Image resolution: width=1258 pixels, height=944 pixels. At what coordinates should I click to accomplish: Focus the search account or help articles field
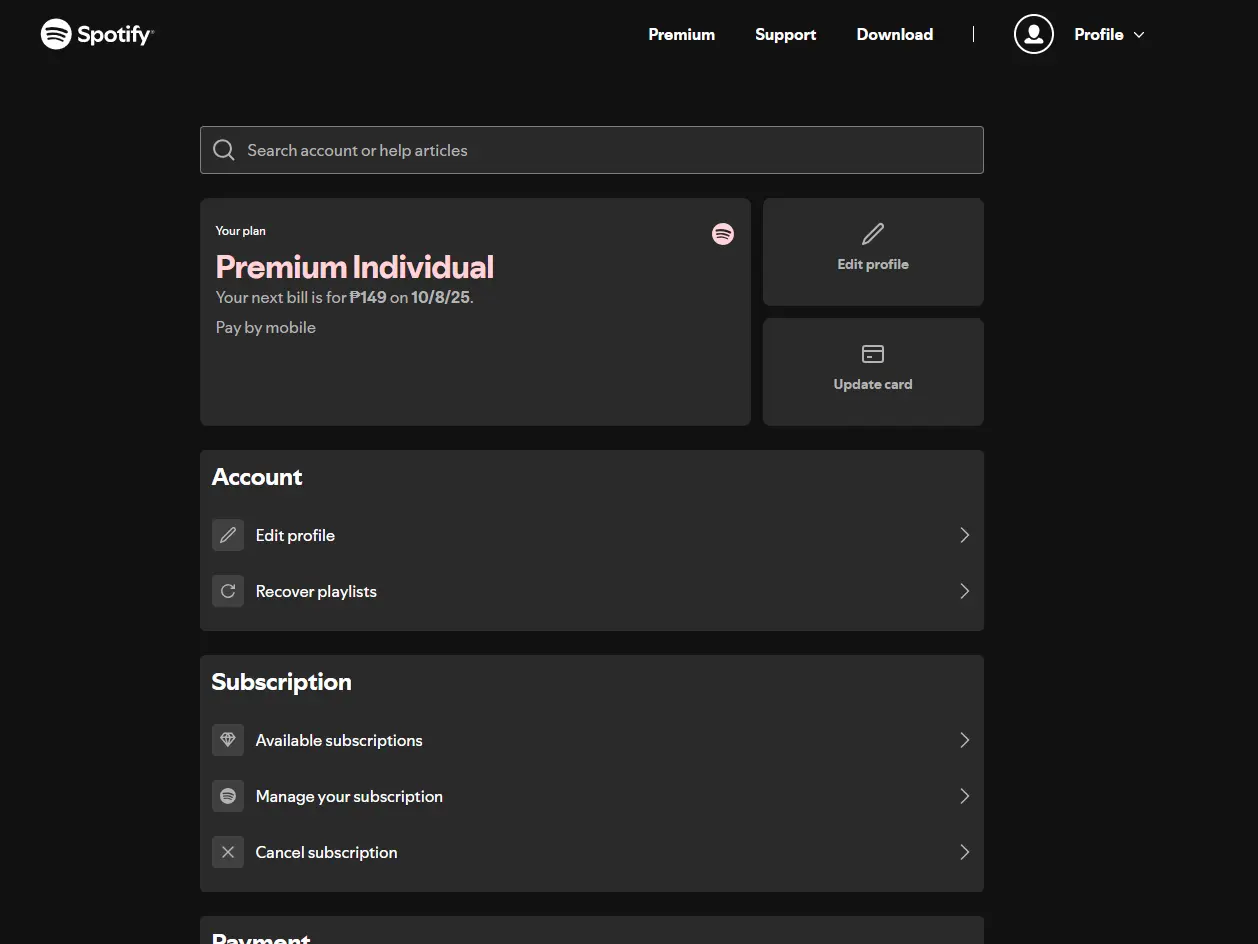point(592,150)
